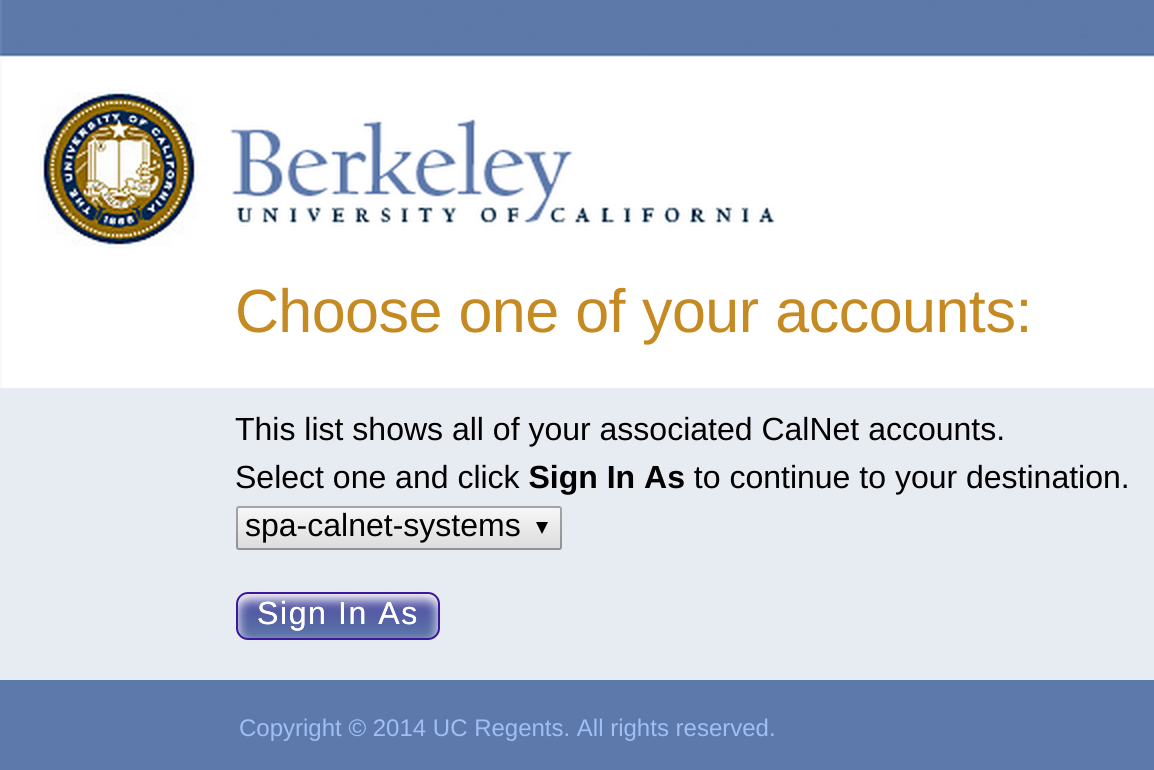Click the University of California subtitle

(x=504, y=214)
